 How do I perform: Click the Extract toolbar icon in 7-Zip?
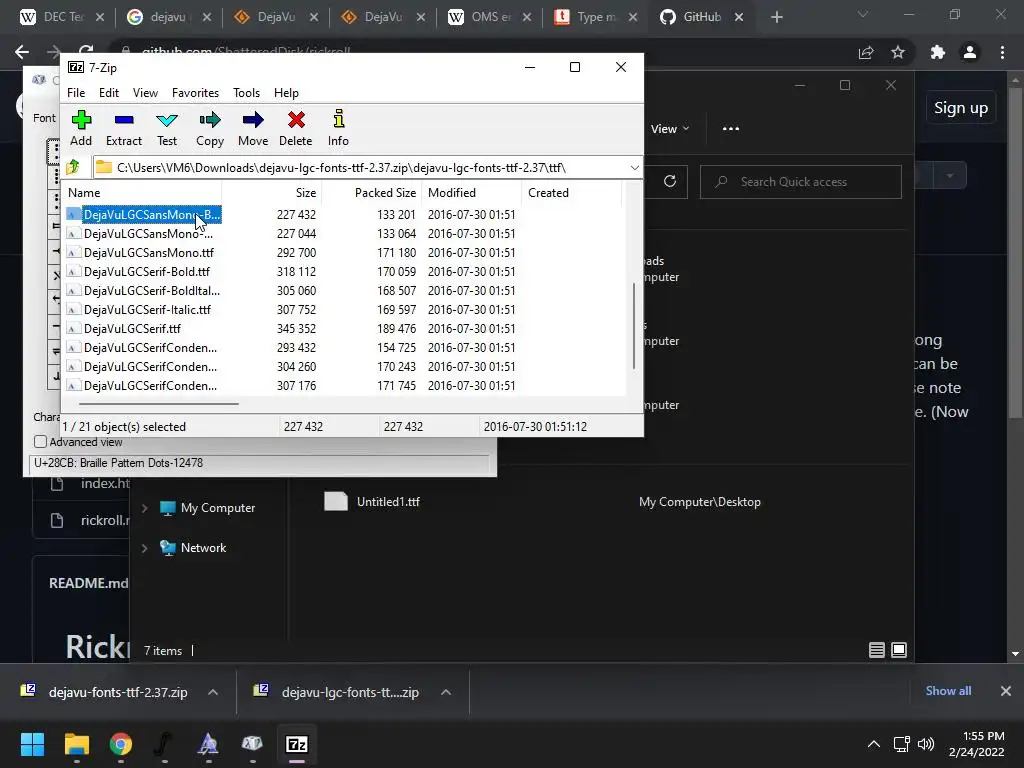(123, 128)
